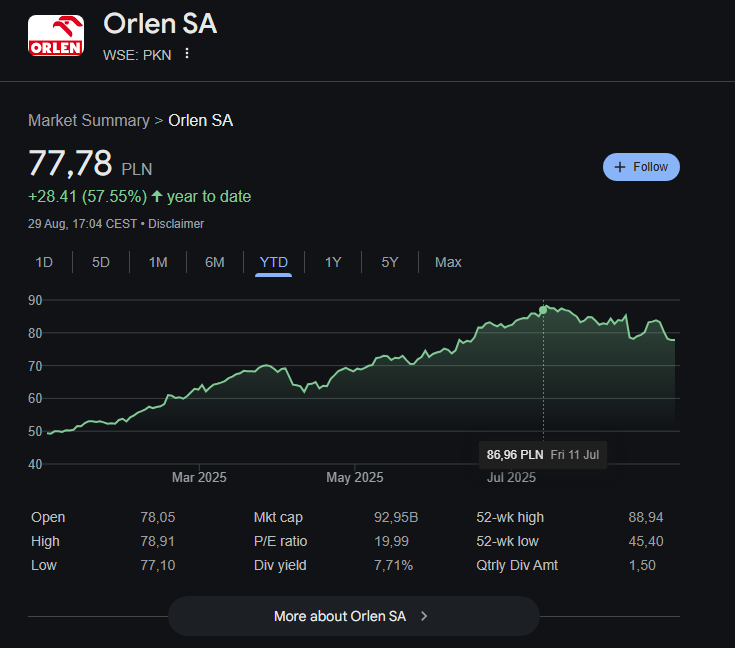
Task: Switch to the 1Y chart range
Action: (x=333, y=262)
